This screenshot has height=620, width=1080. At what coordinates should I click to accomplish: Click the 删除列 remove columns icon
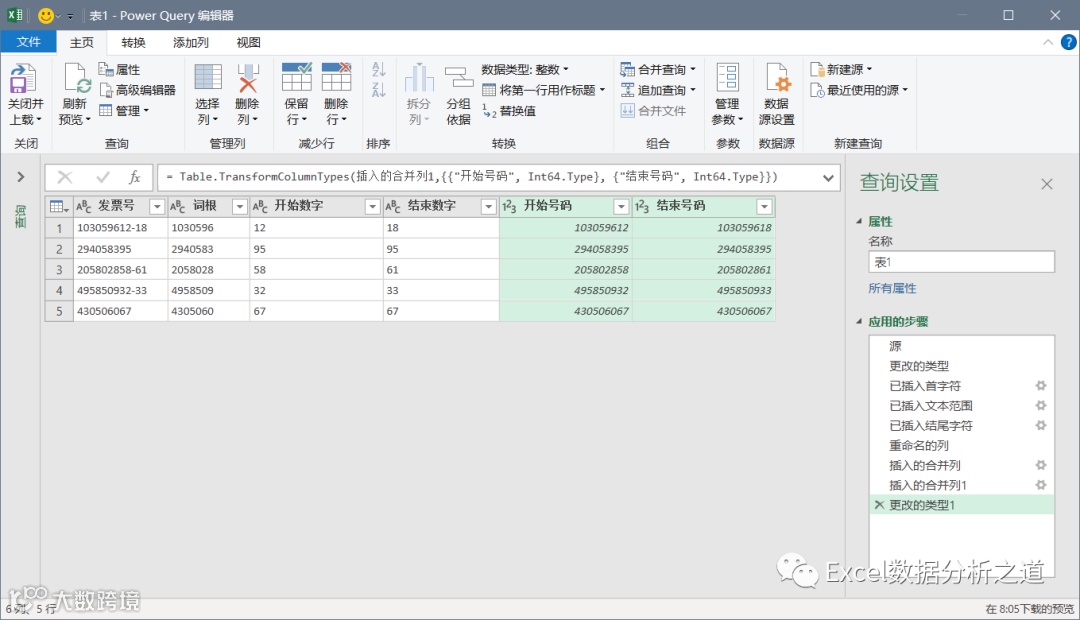click(248, 78)
